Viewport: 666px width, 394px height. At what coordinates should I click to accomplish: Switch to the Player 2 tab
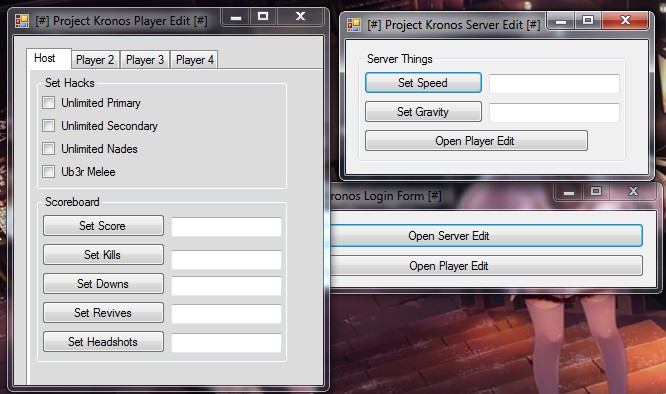(95, 60)
